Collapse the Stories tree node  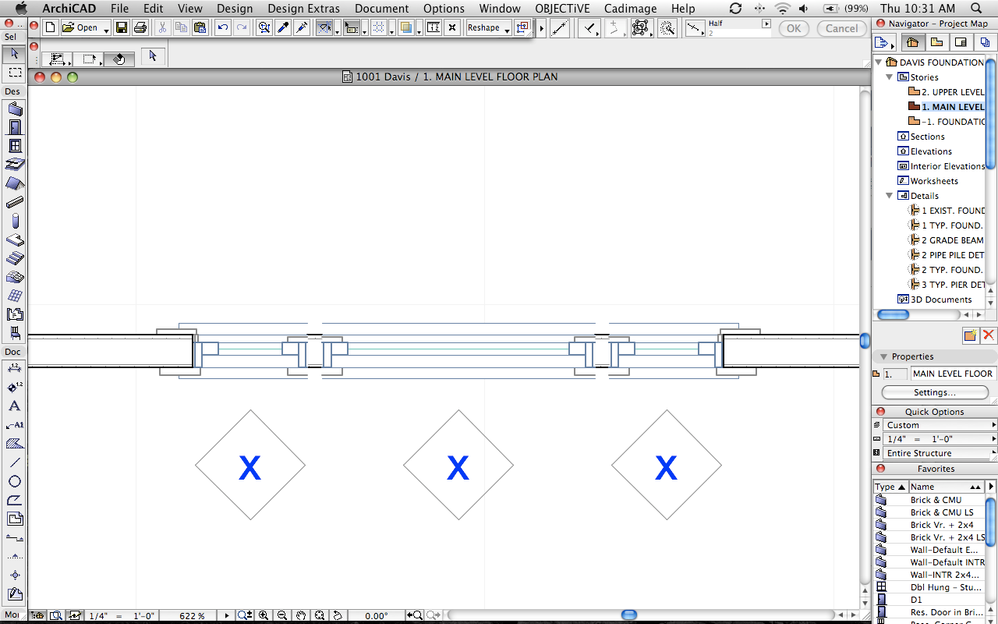pyautogui.click(x=890, y=77)
